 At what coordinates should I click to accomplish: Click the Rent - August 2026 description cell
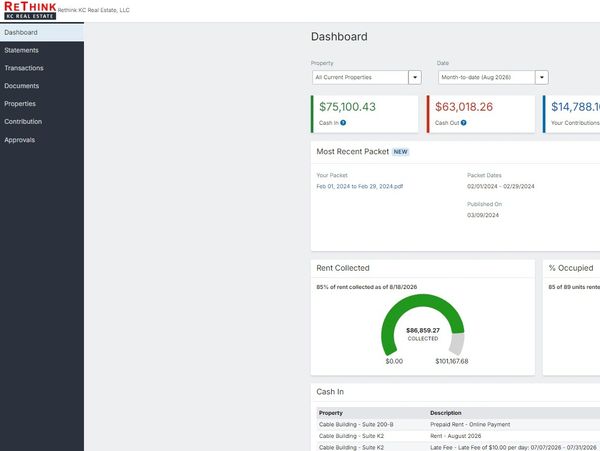tap(456, 436)
